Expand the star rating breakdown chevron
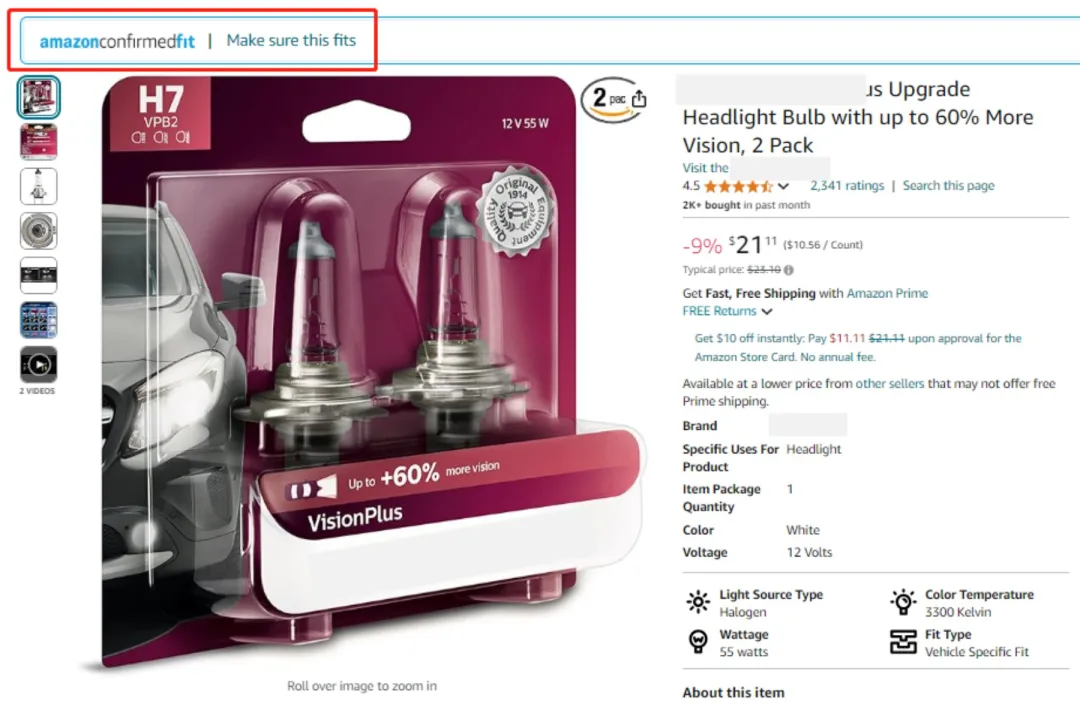 [x=783, y=186]
